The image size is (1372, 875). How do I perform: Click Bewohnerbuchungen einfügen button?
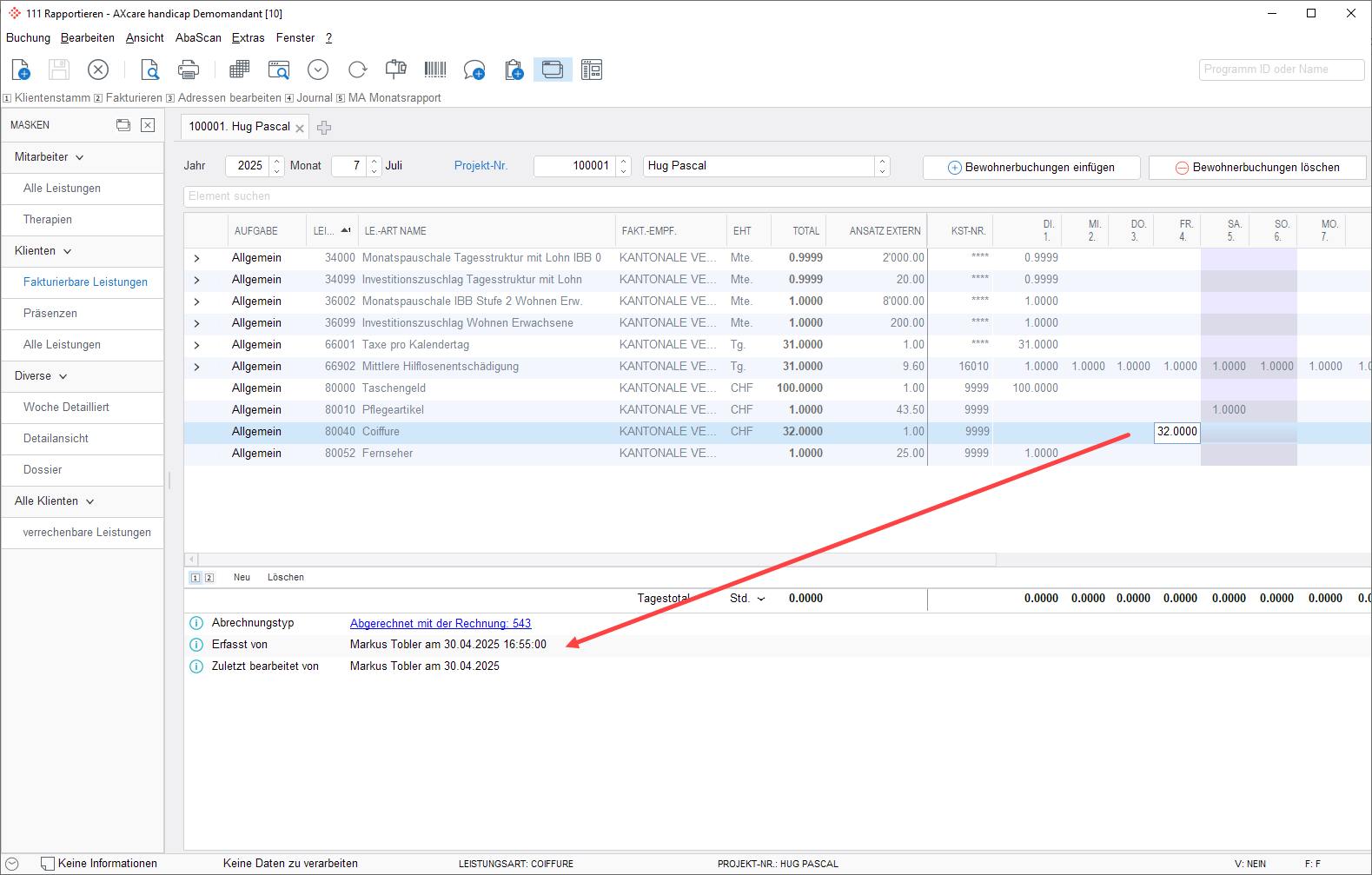click(1031, 168)
